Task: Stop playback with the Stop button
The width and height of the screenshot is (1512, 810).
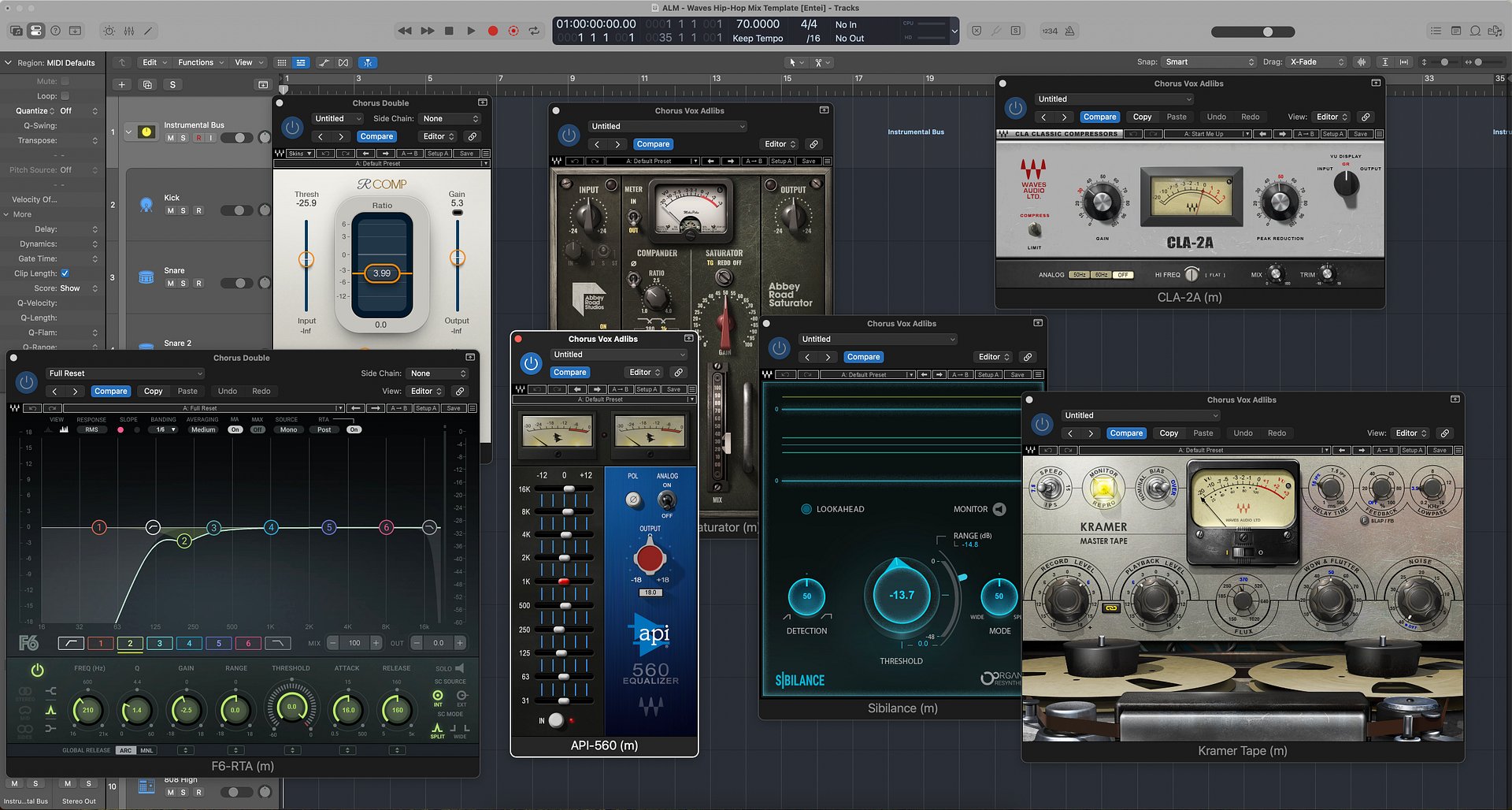Action: 449,31
